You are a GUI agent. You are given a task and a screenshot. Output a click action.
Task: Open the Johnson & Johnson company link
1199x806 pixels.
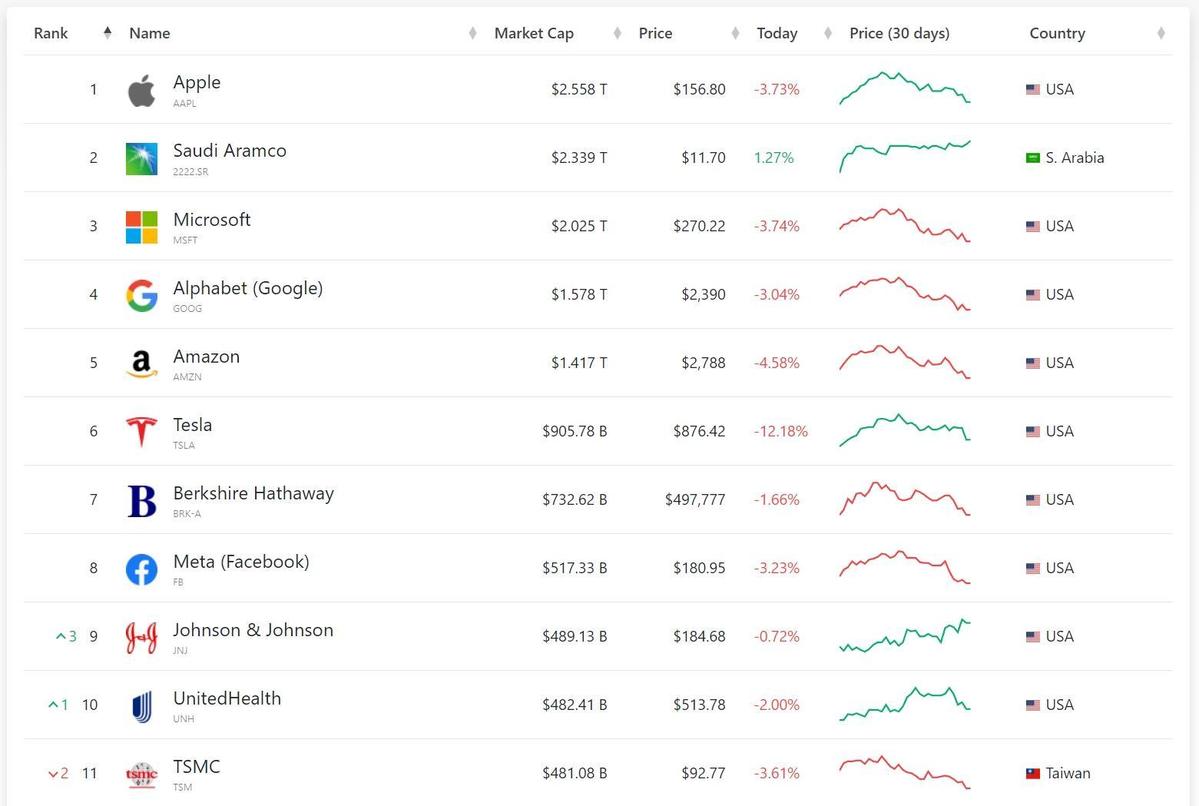(x=253, y=630)
